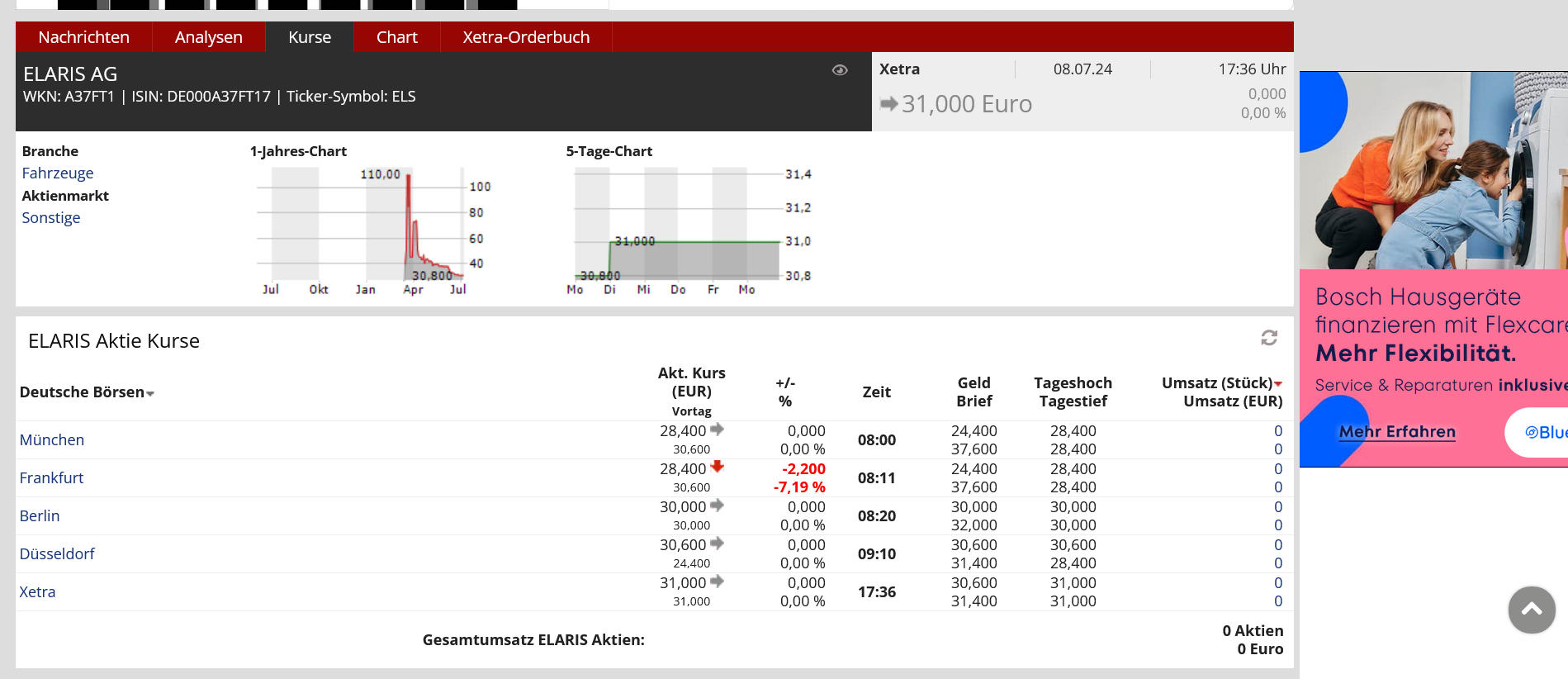This screenshot has width=1568, height=679.
Task: Click the eye watchlist icon for ELARIS AG
Action: click(840, 70)
